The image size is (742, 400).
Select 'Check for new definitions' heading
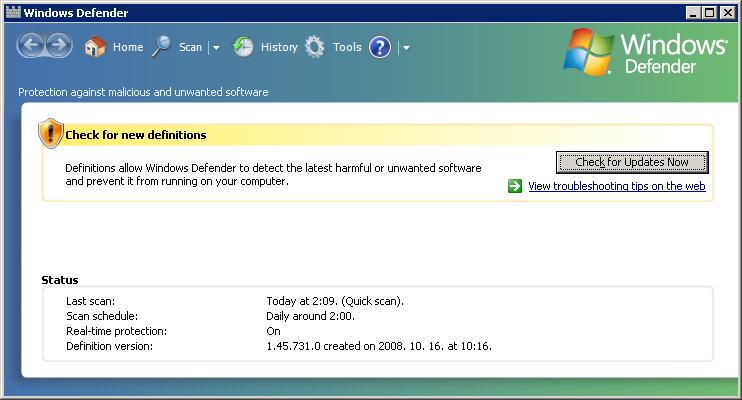tap(136, 135)
